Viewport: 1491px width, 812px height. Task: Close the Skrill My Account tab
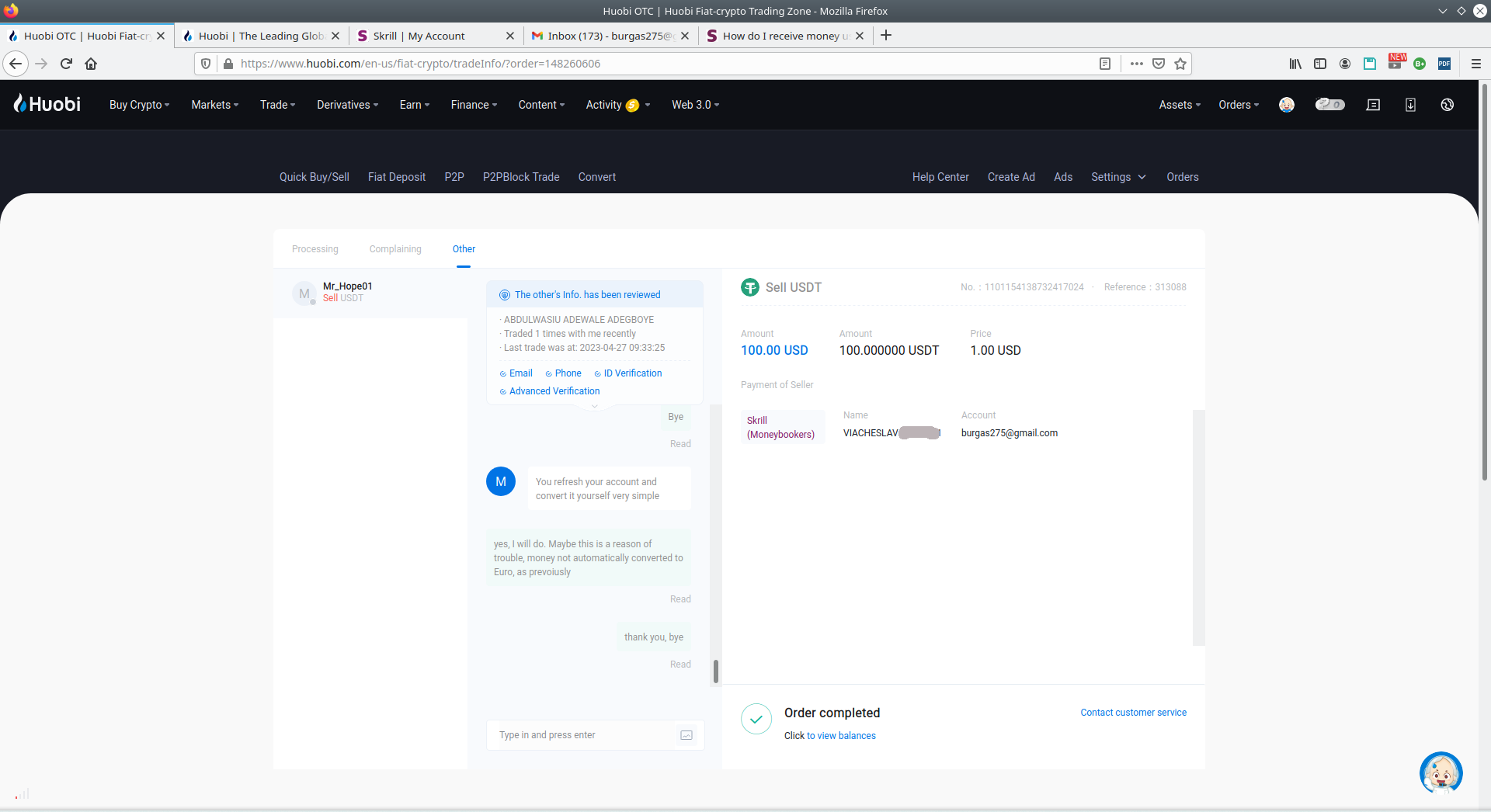510,36
